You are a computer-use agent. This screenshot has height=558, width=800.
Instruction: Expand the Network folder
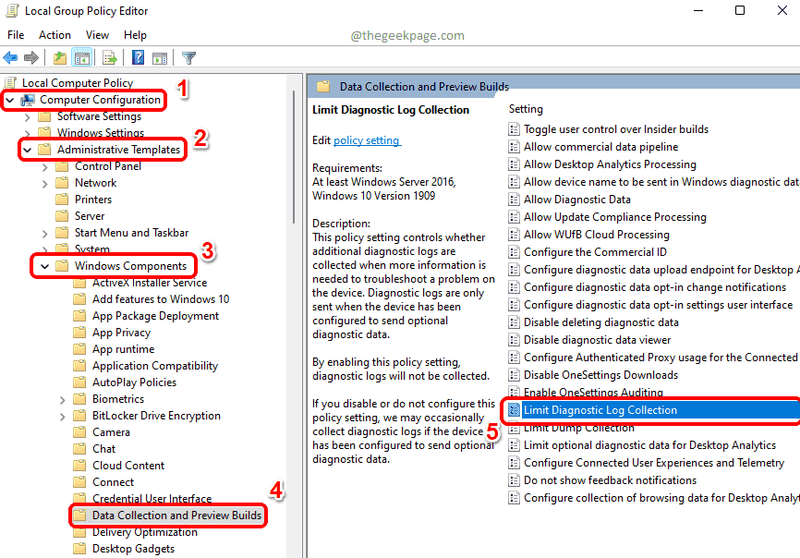point(45,184)
